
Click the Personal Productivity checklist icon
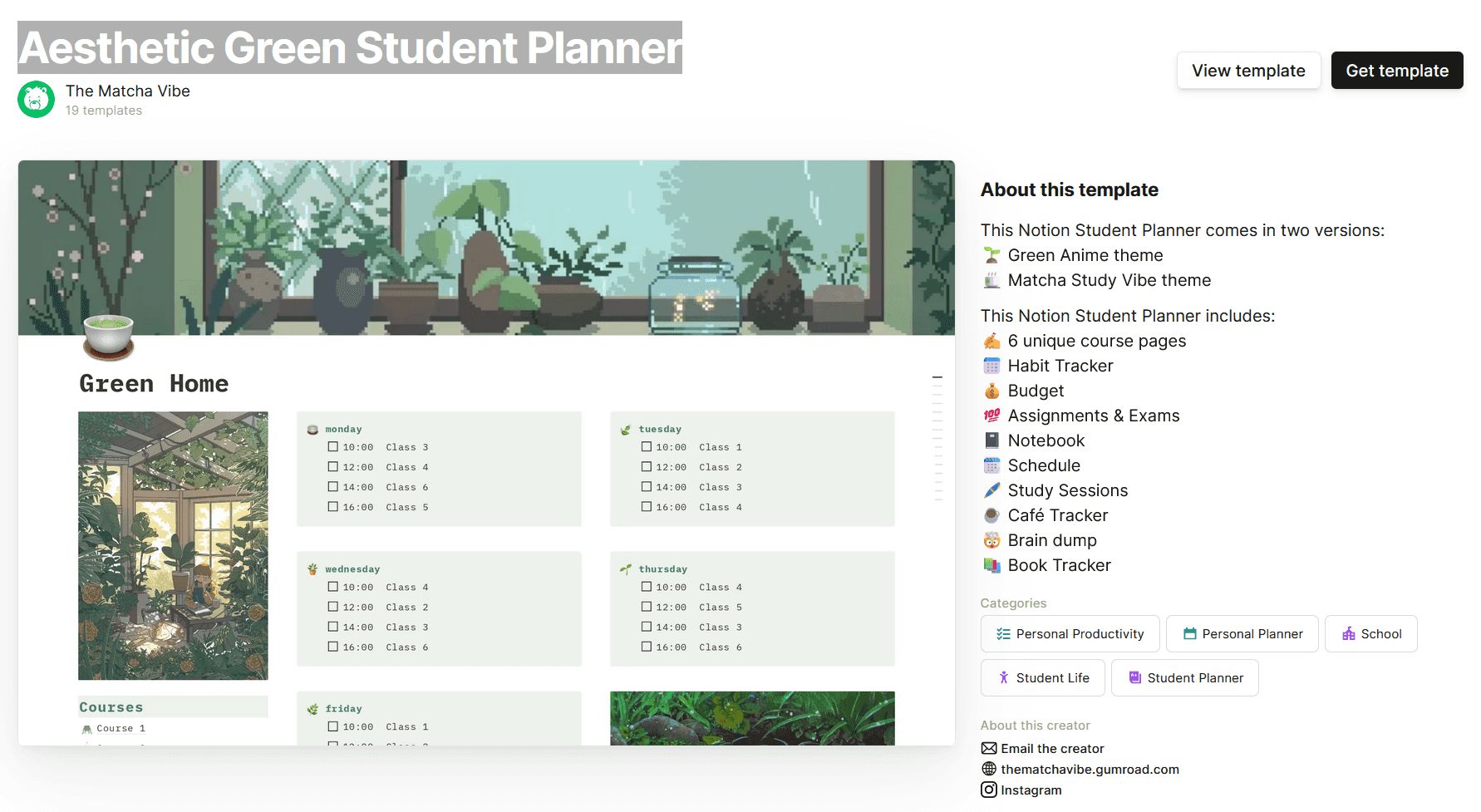click(1003, 634)
